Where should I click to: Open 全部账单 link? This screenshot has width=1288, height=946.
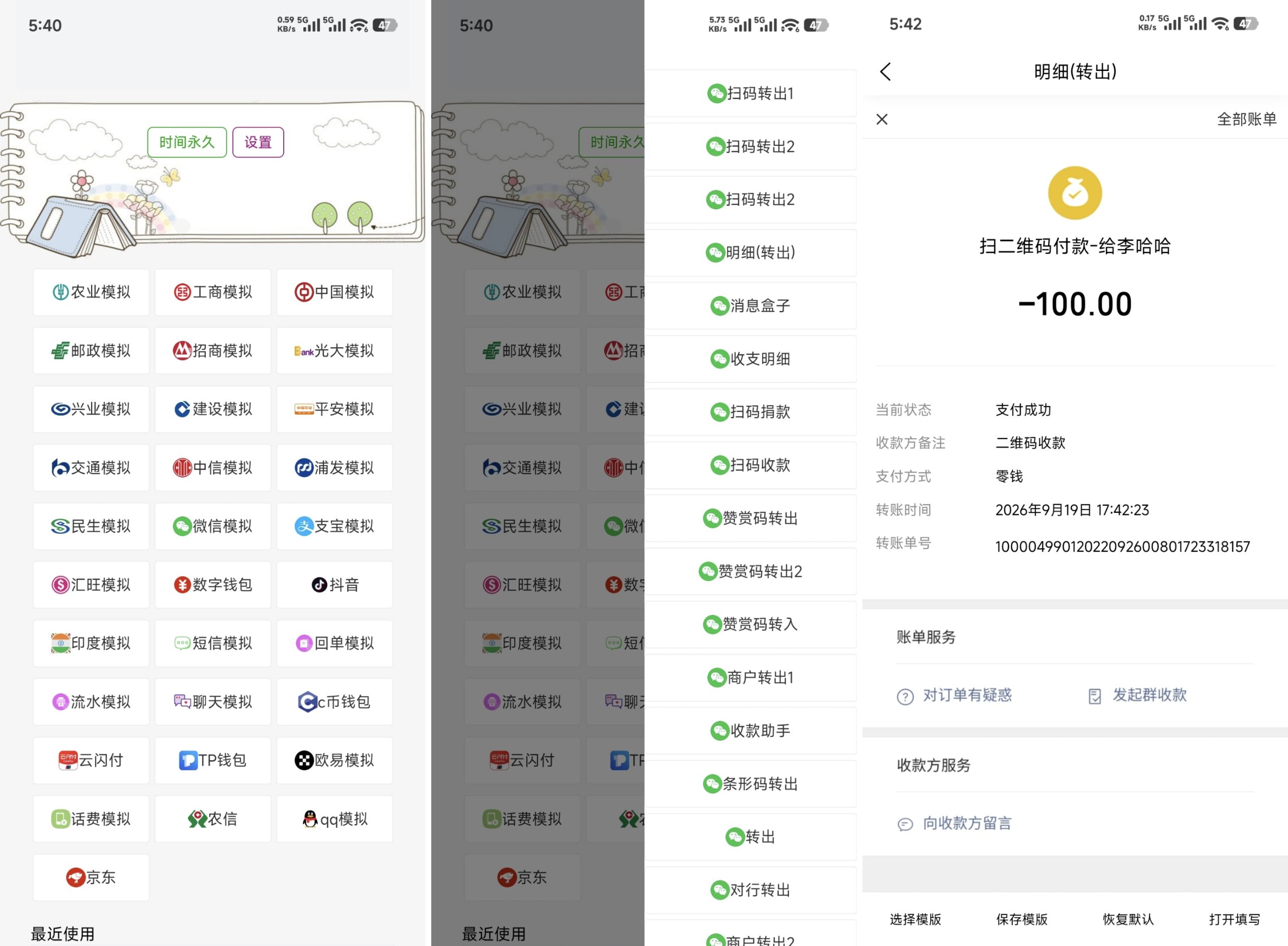click(1246, 119)
